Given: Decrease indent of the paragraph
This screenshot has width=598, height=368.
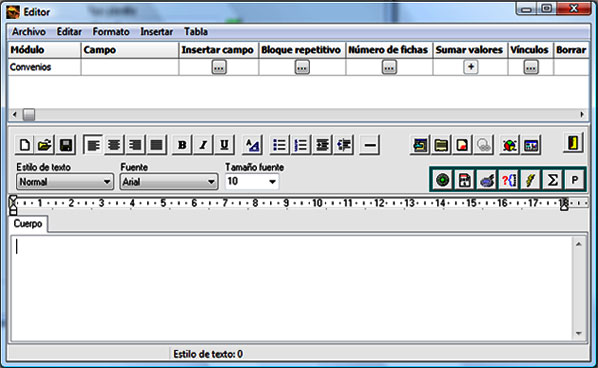Looking at the screenshot, I should coord(344,145).
